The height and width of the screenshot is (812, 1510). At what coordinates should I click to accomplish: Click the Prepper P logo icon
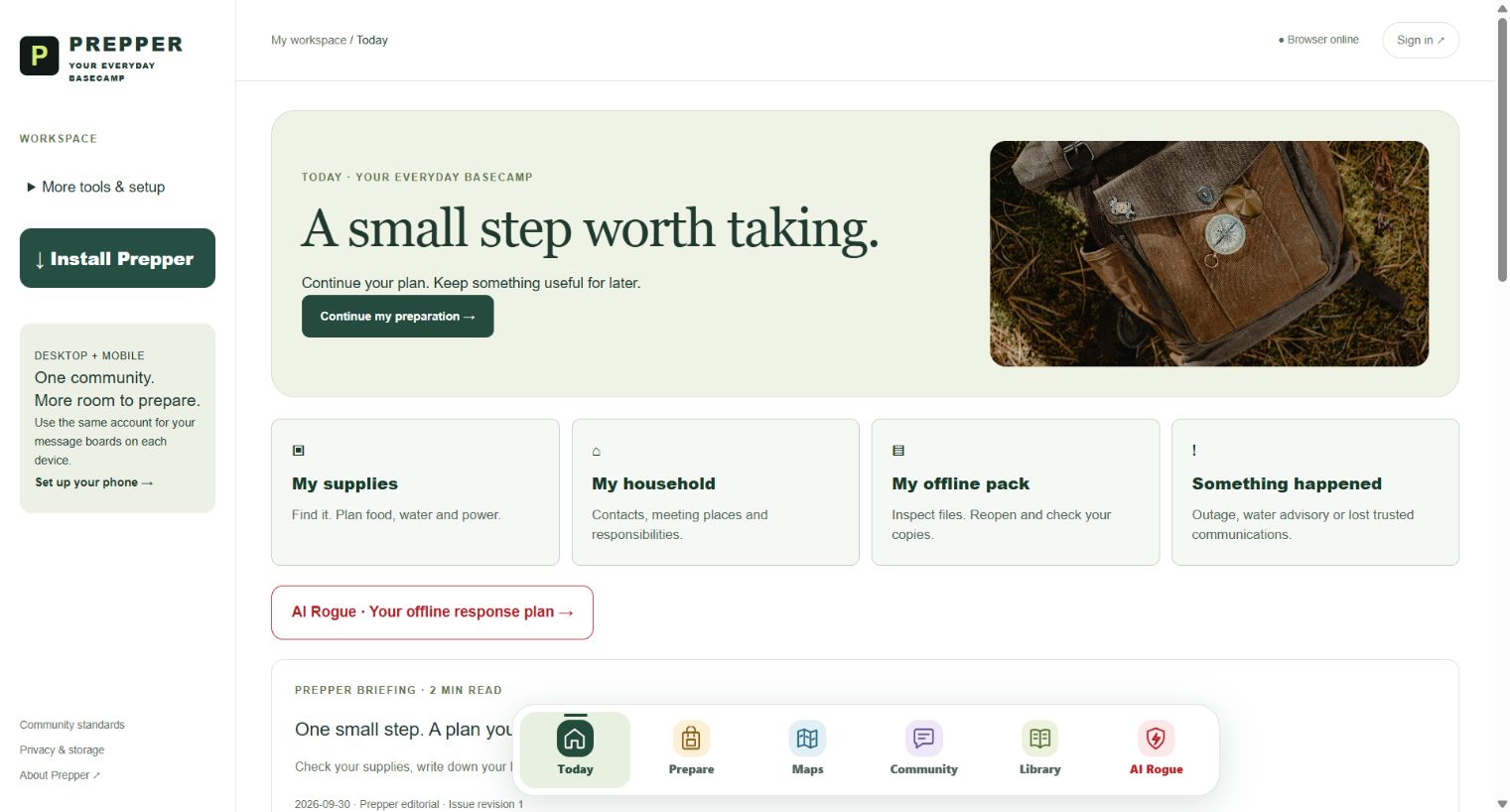[39, 56]
